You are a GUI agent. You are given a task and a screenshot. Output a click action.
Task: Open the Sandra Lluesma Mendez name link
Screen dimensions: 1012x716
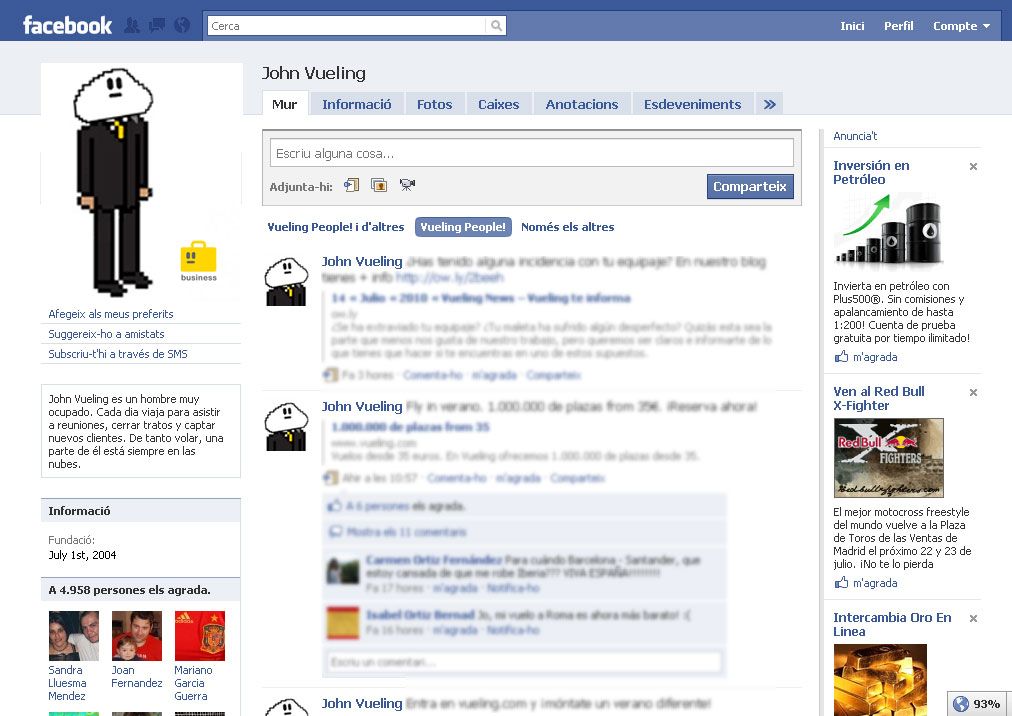pos(67,683)
